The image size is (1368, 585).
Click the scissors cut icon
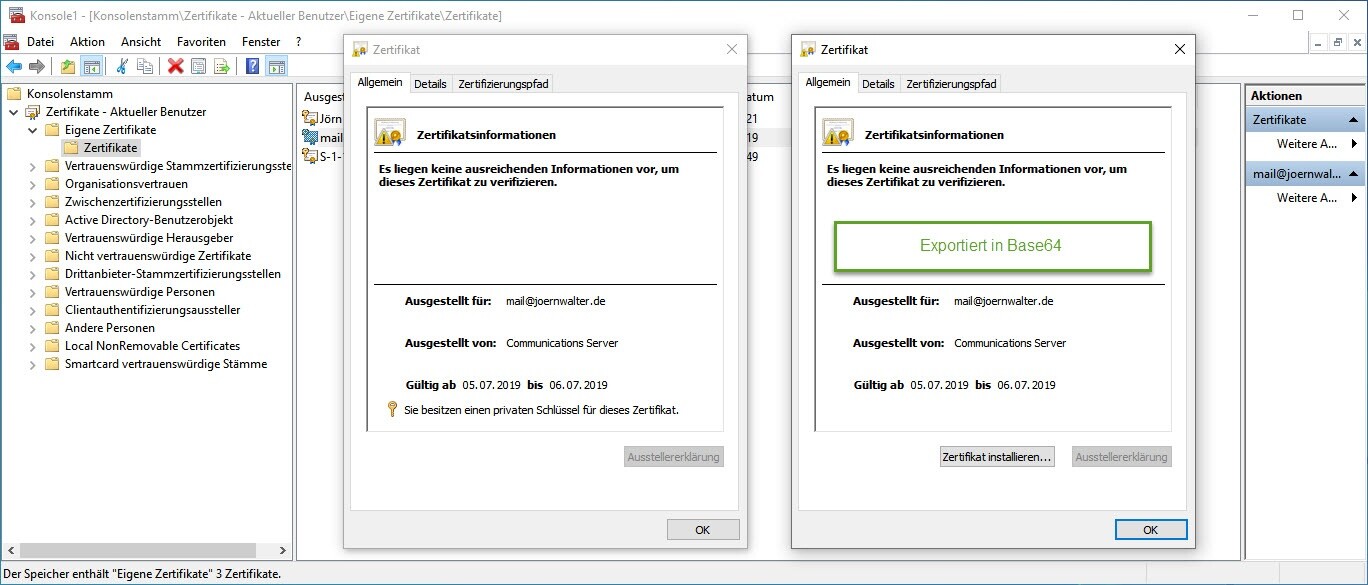coord(122,66)
